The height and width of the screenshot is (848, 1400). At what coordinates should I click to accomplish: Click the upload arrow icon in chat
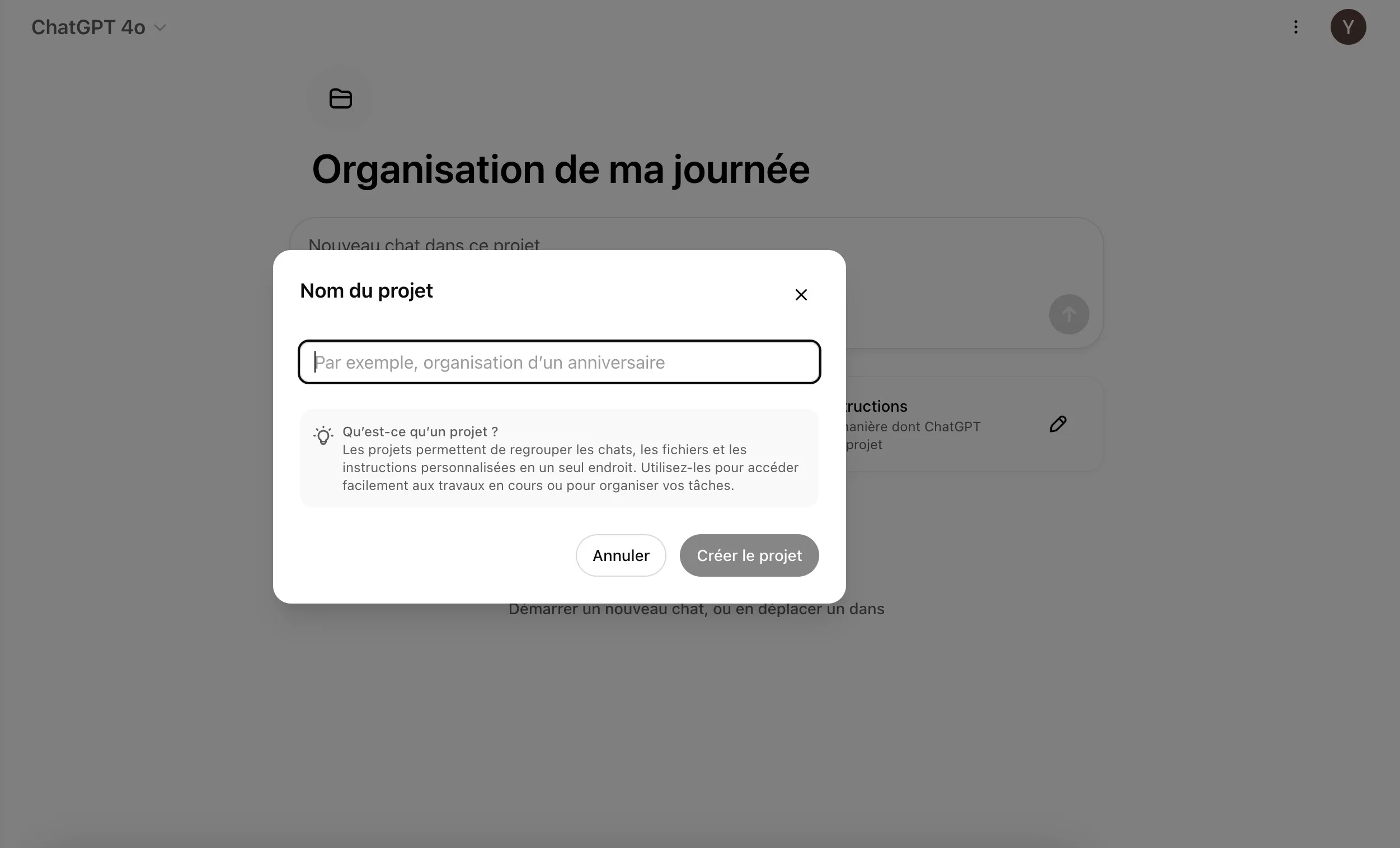(x=1068, y=313)
